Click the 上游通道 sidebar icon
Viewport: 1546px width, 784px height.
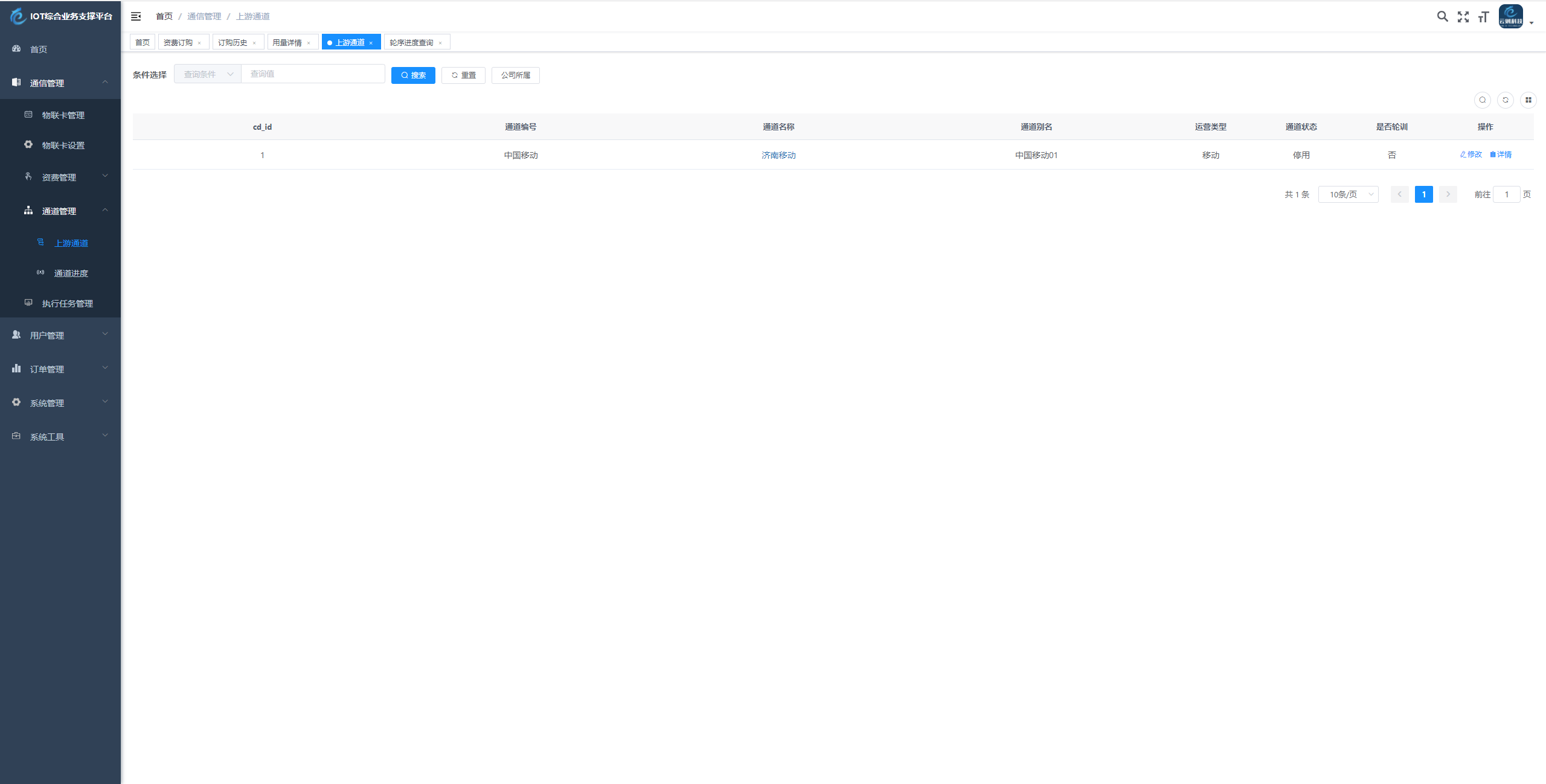(x=40, y=242)
